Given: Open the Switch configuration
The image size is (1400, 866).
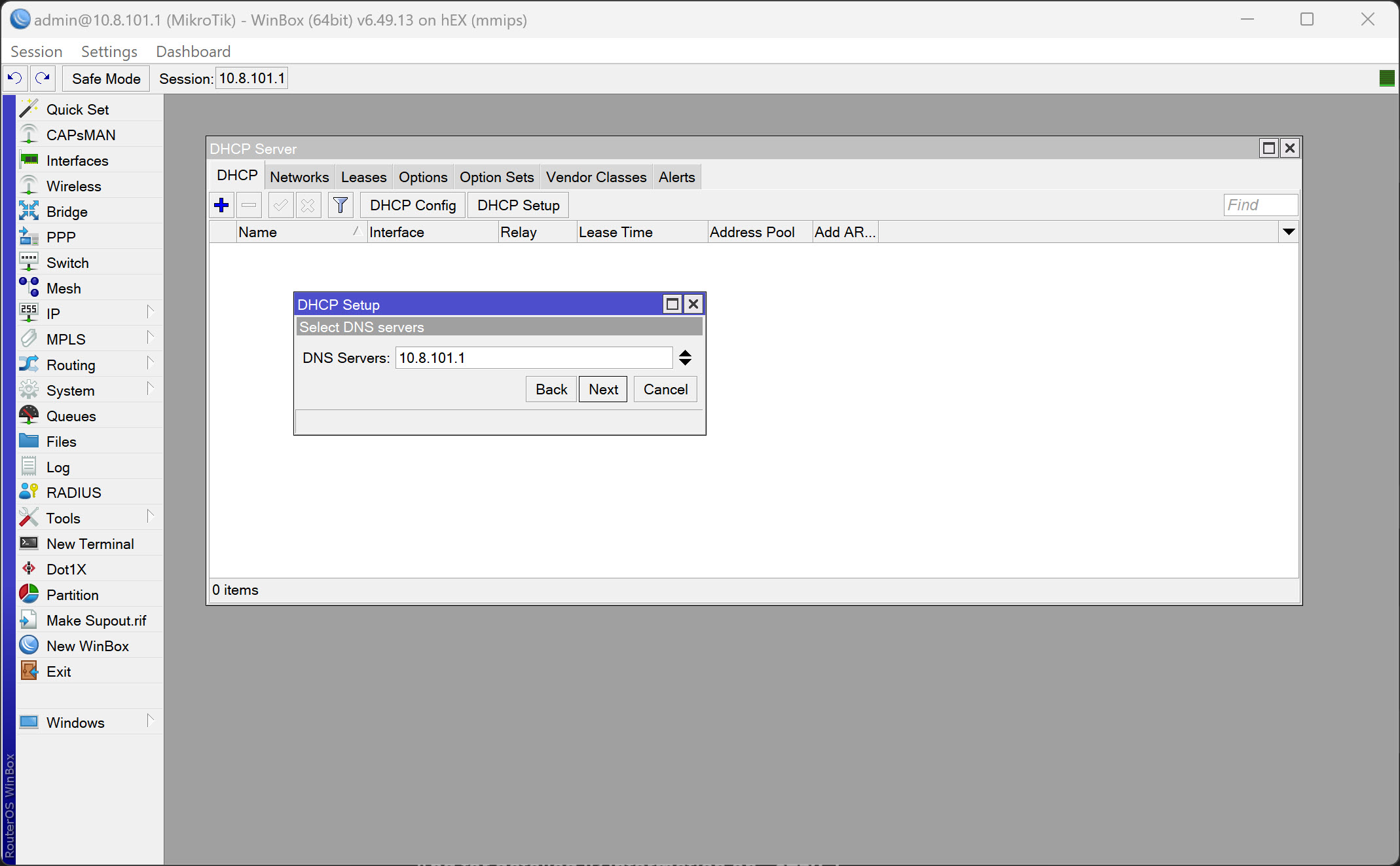Looking at the screenshot, I should [x=67, y=262].
